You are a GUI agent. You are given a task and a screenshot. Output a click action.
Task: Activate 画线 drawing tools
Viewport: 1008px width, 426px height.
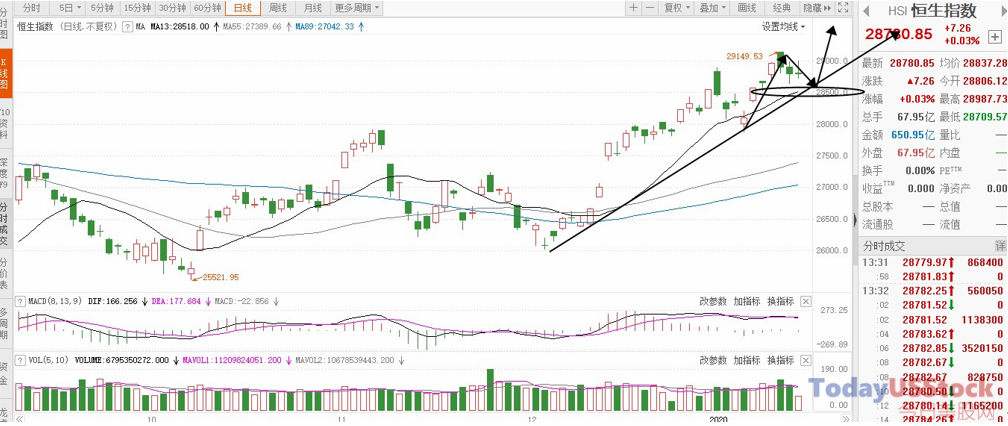point(747,8)
